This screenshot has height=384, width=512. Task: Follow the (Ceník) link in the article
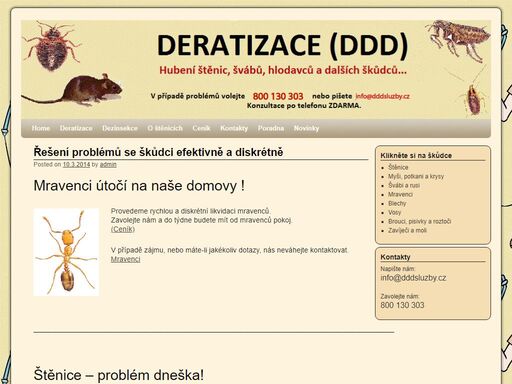(123, 229)
